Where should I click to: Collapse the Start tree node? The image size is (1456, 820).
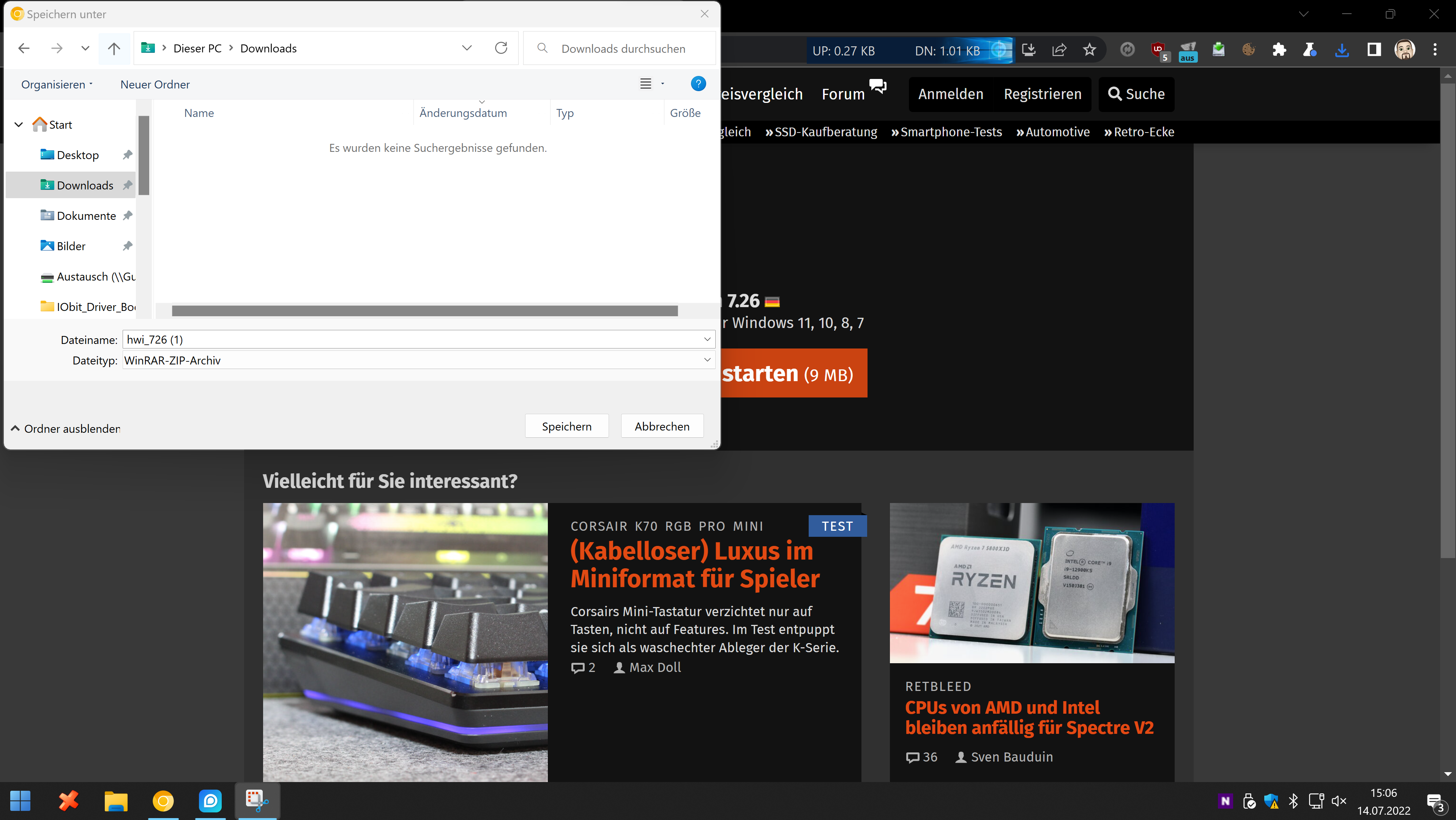click(x=19, y=124)
